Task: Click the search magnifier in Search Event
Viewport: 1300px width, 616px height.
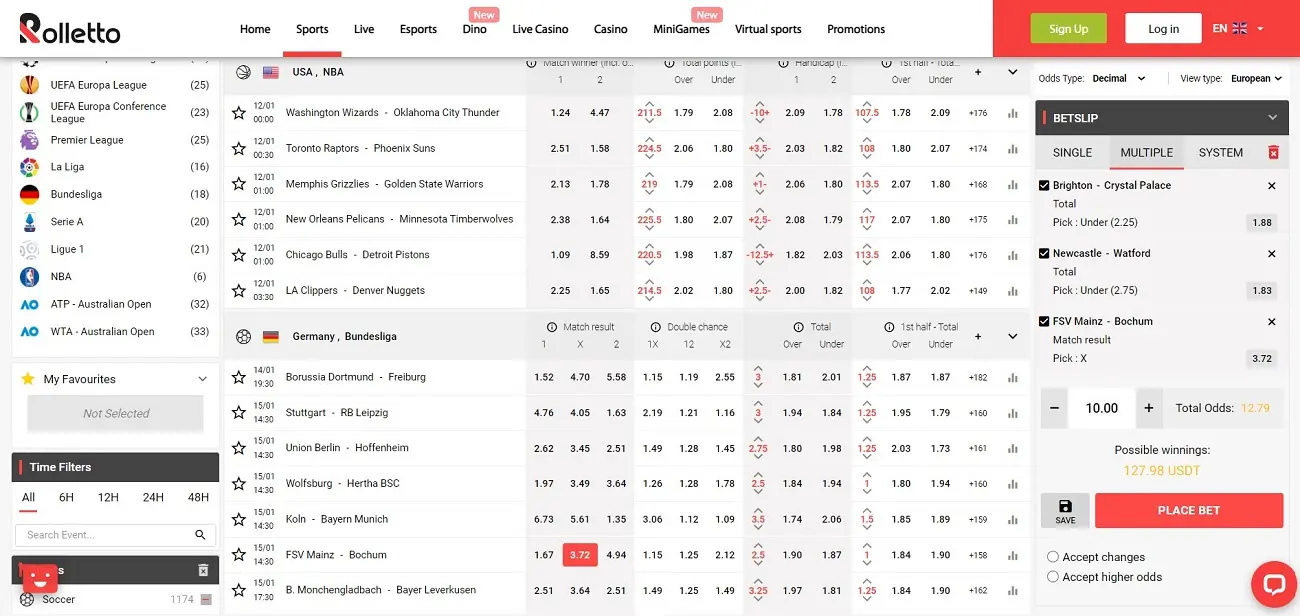Action: (200, 535)
